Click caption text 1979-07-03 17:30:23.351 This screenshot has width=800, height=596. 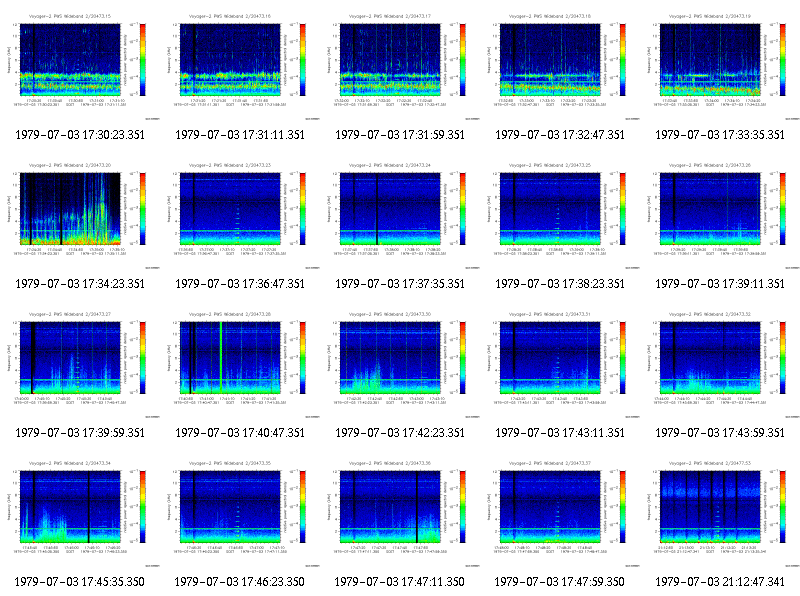[x=80, y=135]
